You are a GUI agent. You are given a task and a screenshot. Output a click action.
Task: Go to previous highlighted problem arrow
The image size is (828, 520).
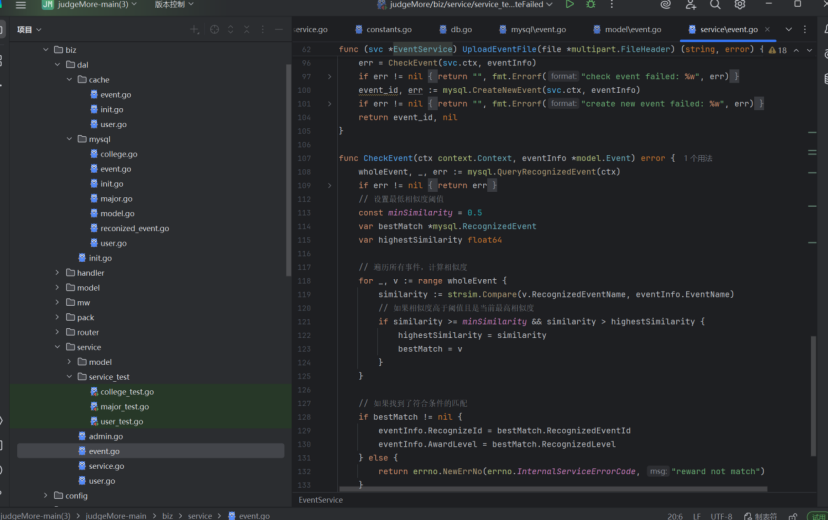[x=796, y=50]
